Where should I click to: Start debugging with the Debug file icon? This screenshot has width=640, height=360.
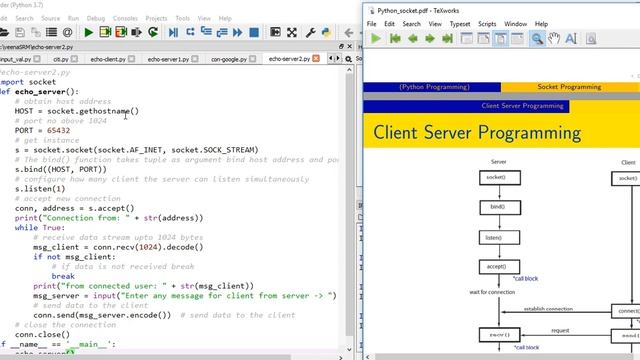tap(173, 32)
